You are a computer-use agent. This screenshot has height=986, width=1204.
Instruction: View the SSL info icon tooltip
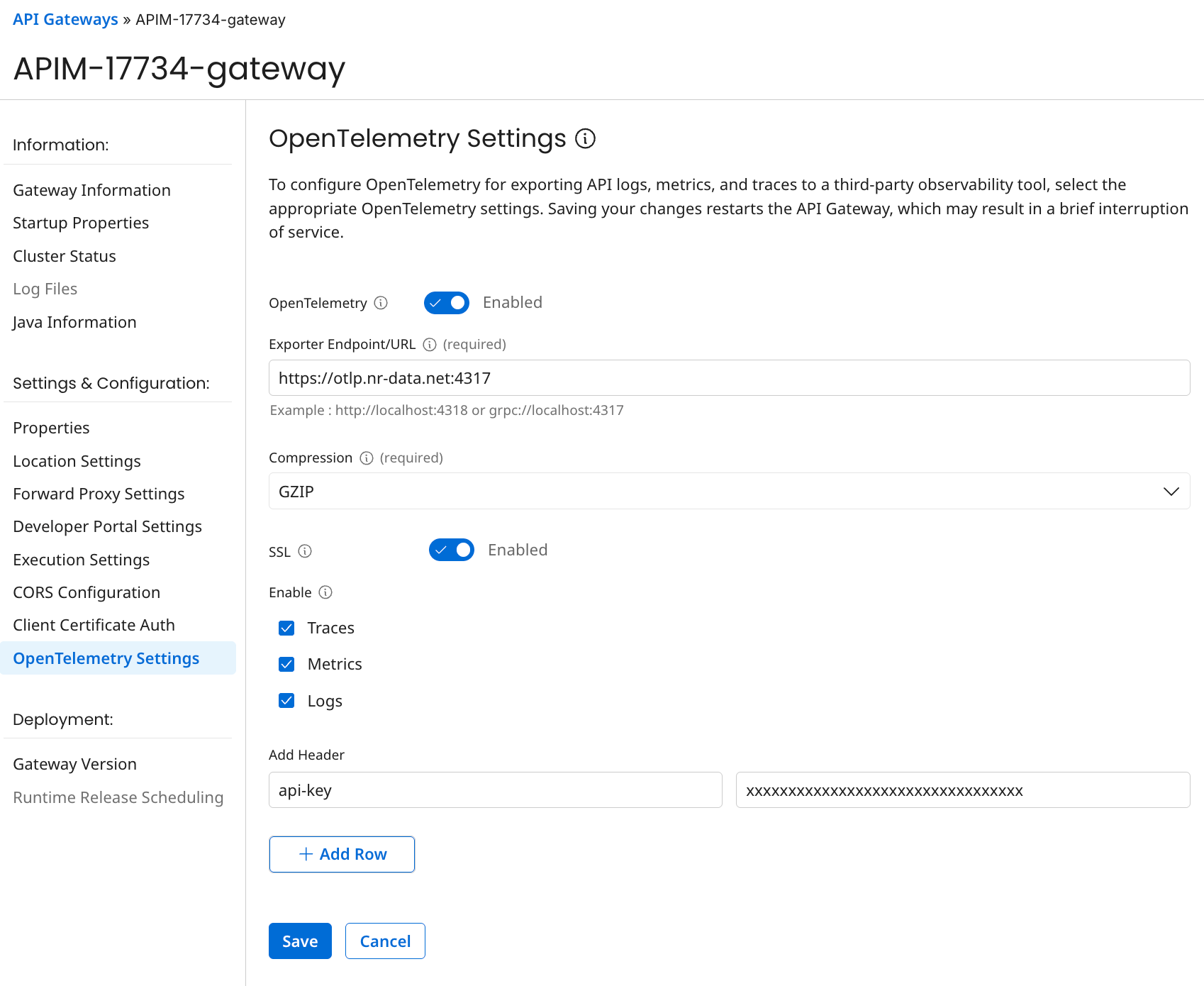[x=305, y=551]
